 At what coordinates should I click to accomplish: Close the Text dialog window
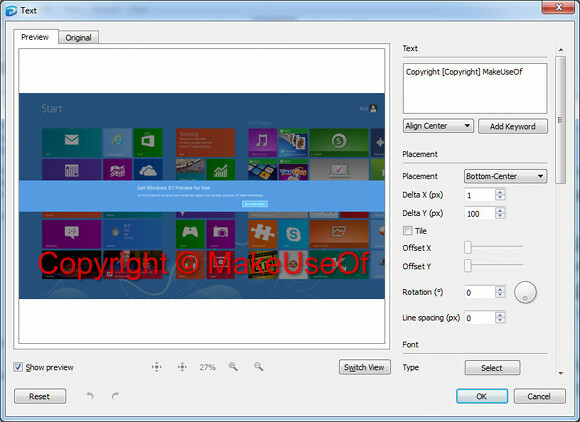point(559,7)
